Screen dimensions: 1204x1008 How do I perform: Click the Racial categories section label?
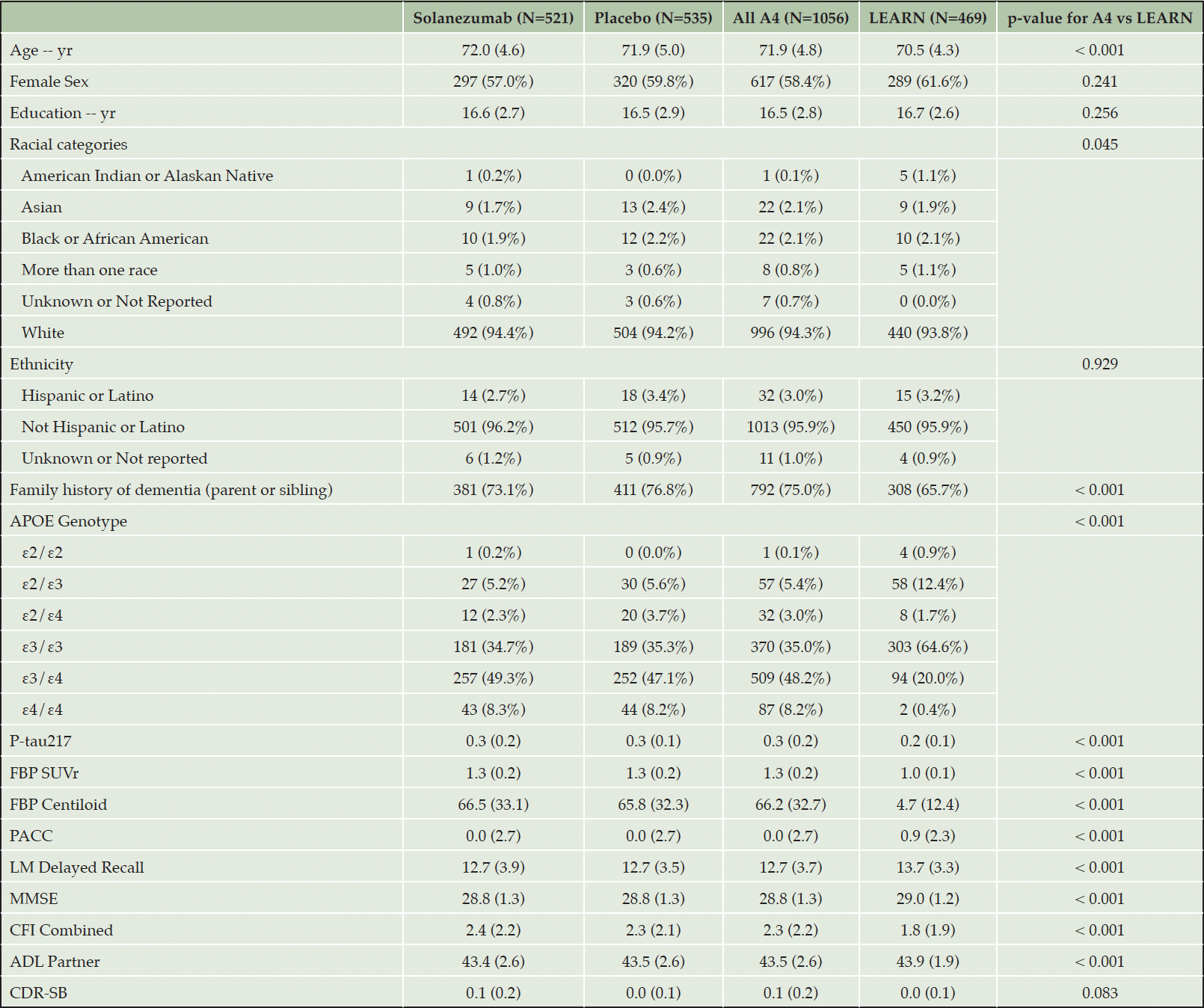69,144
